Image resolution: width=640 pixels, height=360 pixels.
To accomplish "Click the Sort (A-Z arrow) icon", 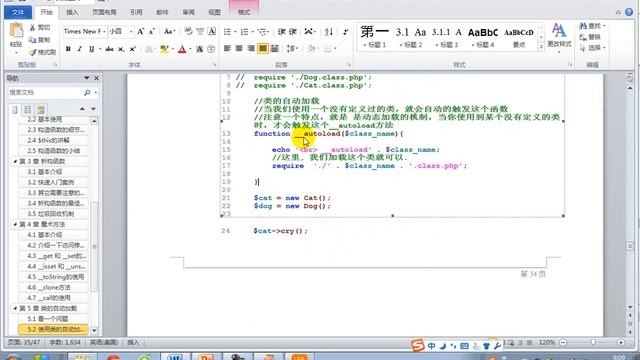I will 329,32.
